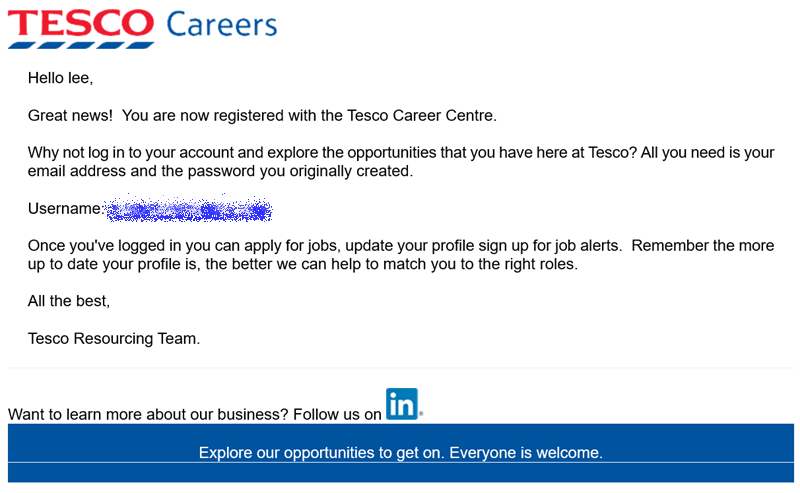Click the "Tesco Resourcing Team." signature
800x493 pixels.
click(114, 339)
